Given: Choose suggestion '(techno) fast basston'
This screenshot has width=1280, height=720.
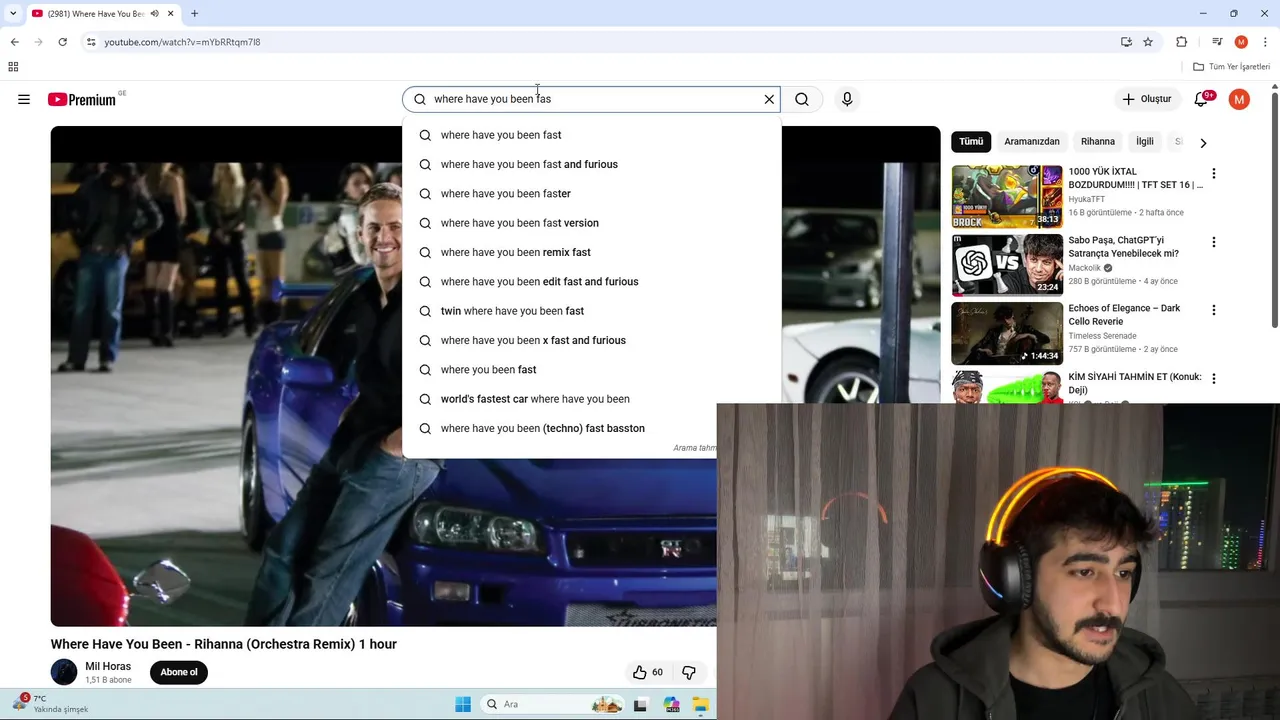Looking at the screenshot, I should 591,428.
